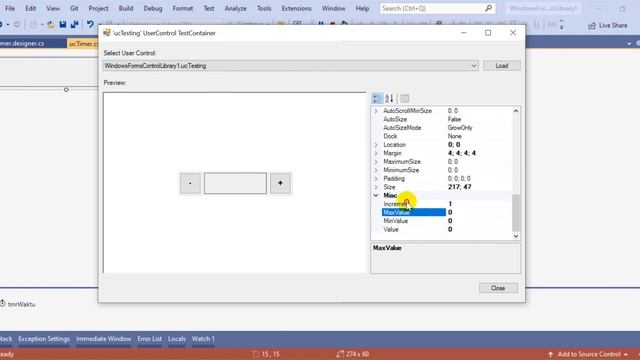Click the Undo arrow in Visual Studio toolbar
The width and height of the screenshot is (640, 360).
(90, 24)
